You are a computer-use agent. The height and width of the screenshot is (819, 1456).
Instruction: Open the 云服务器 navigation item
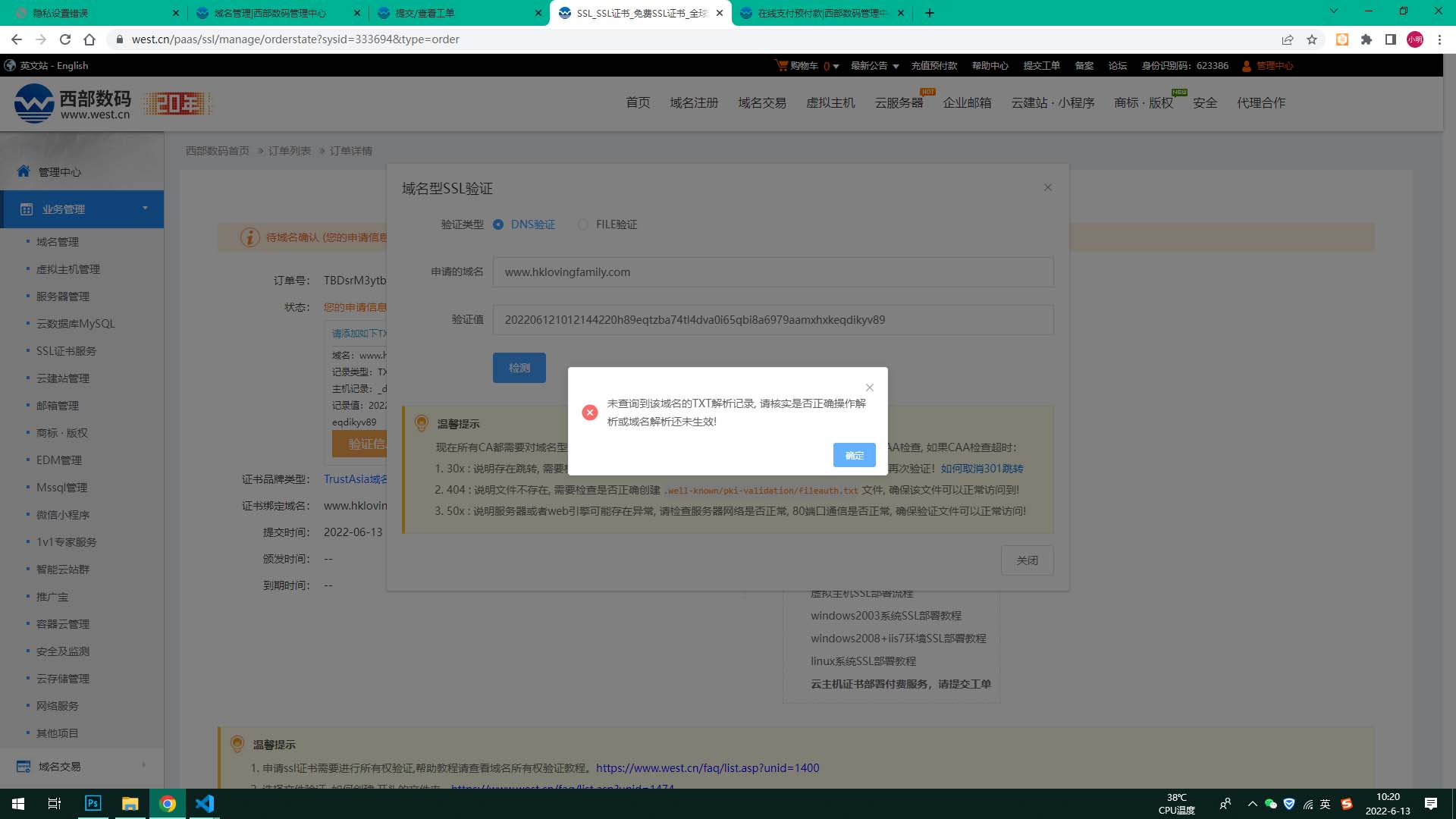coord(899,102)
